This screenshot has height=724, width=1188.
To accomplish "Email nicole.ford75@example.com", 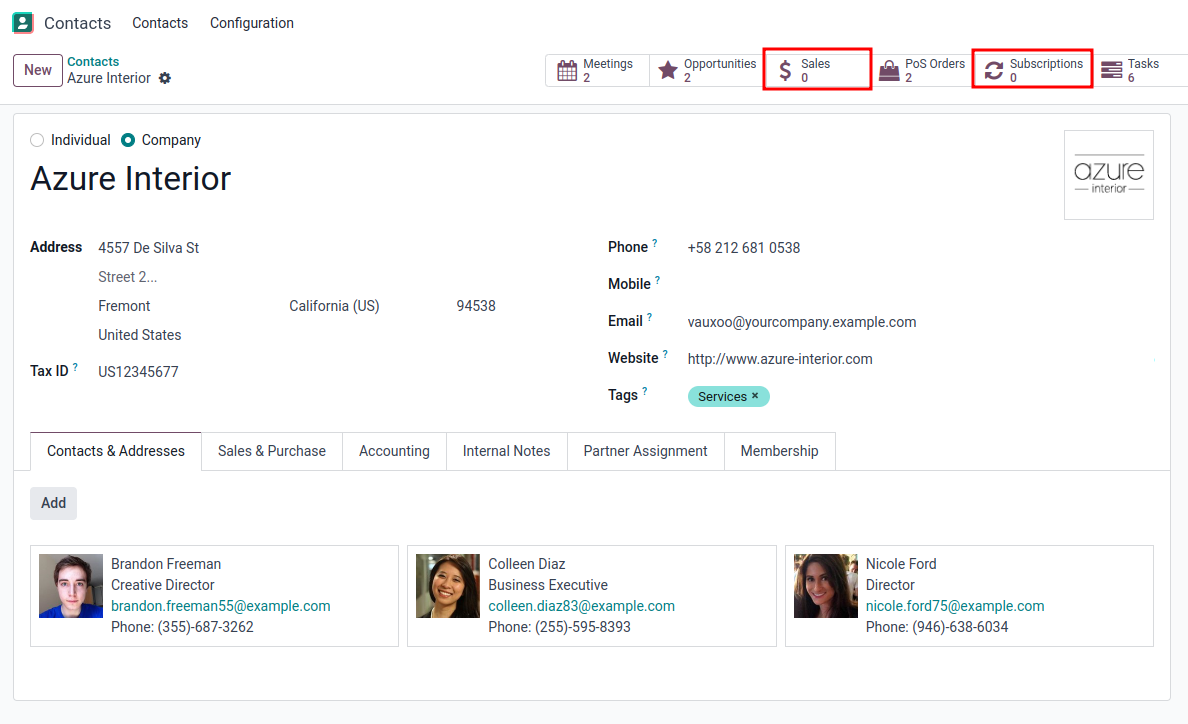I will 955,606.
